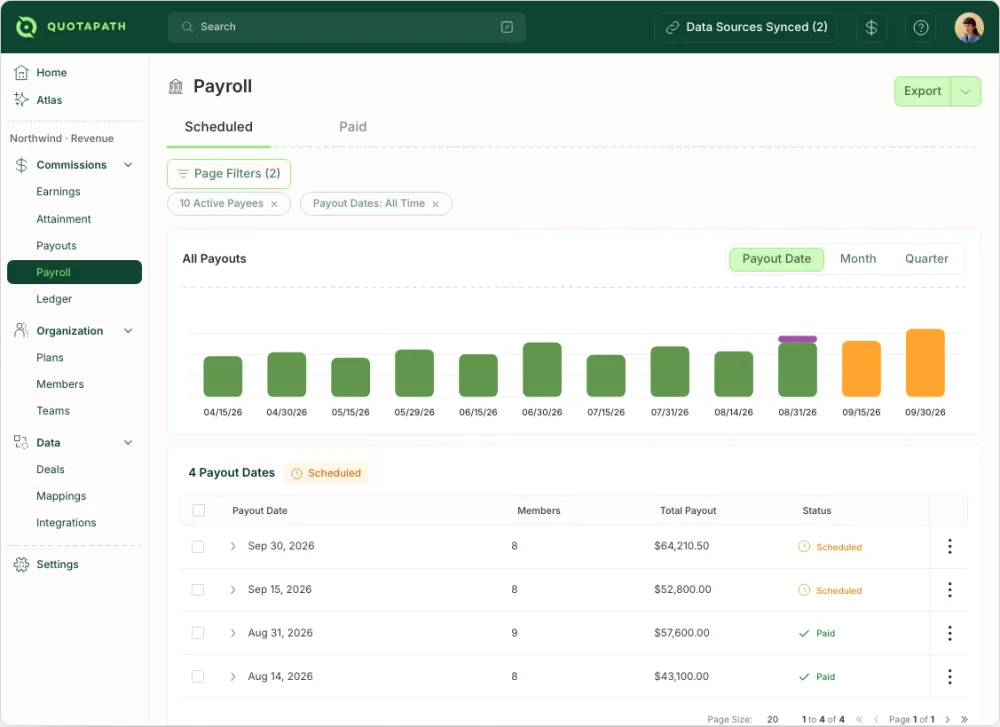Open Page Filters (2)
This screenshot has height=727, width=1000.
click(229, 173)
